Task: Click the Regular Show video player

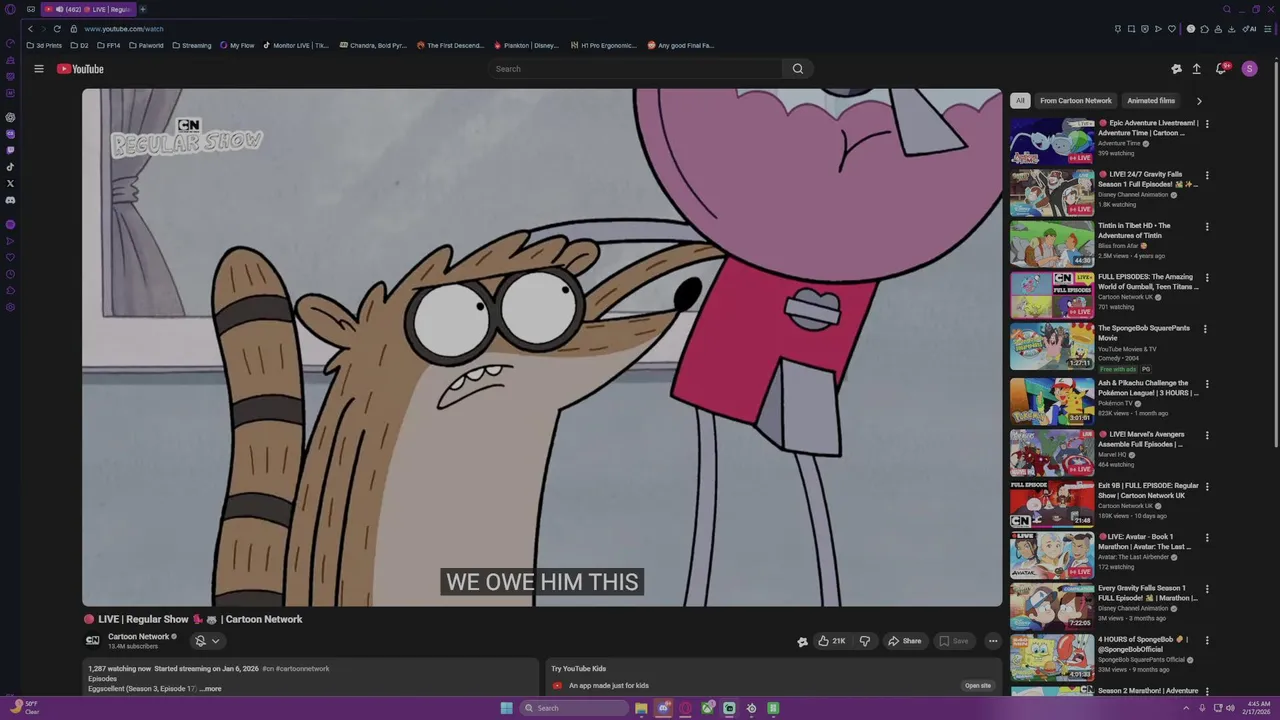Action: point(542,347)
